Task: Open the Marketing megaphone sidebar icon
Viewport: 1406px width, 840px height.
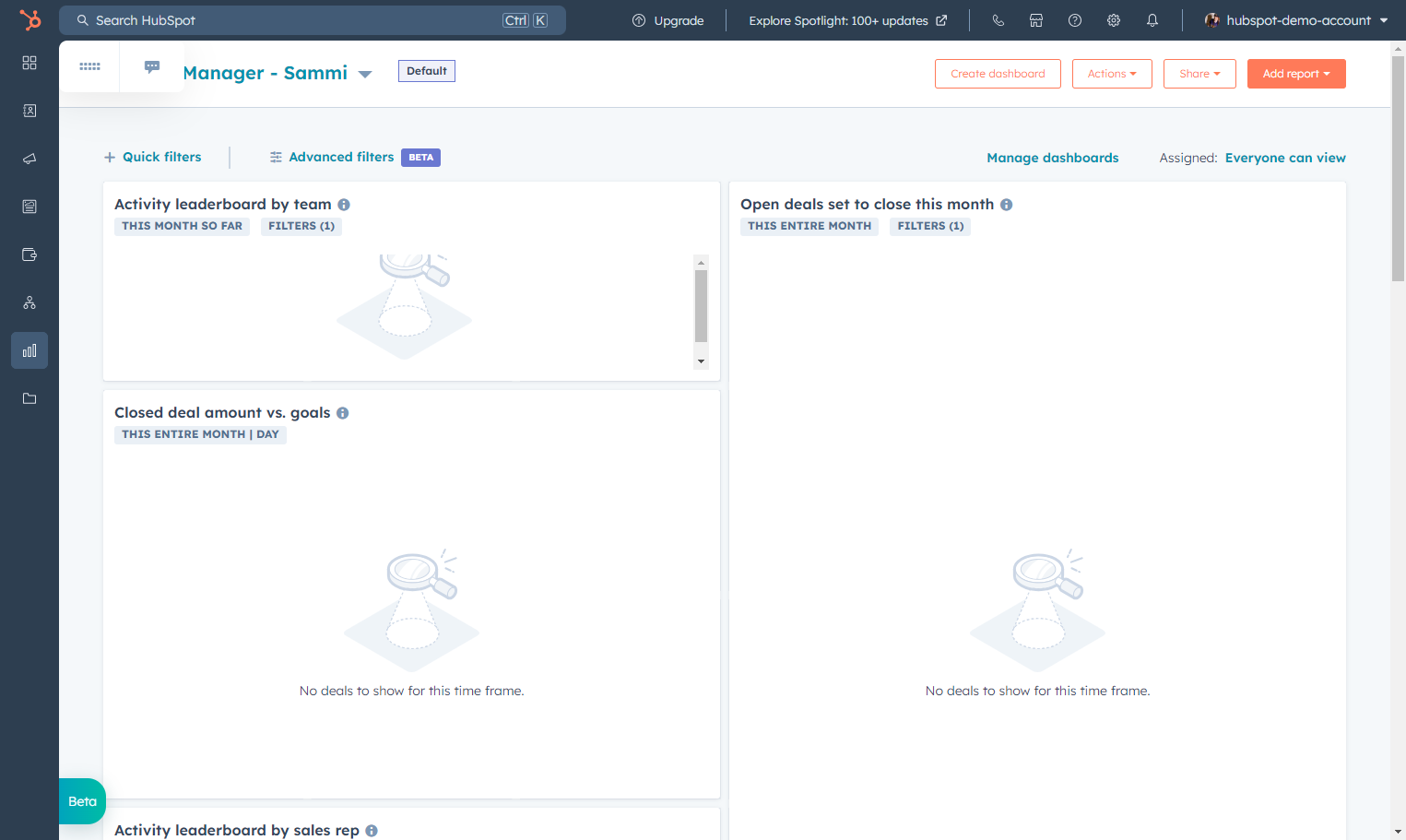Action: pyautogui.click(x=30, y=159)
